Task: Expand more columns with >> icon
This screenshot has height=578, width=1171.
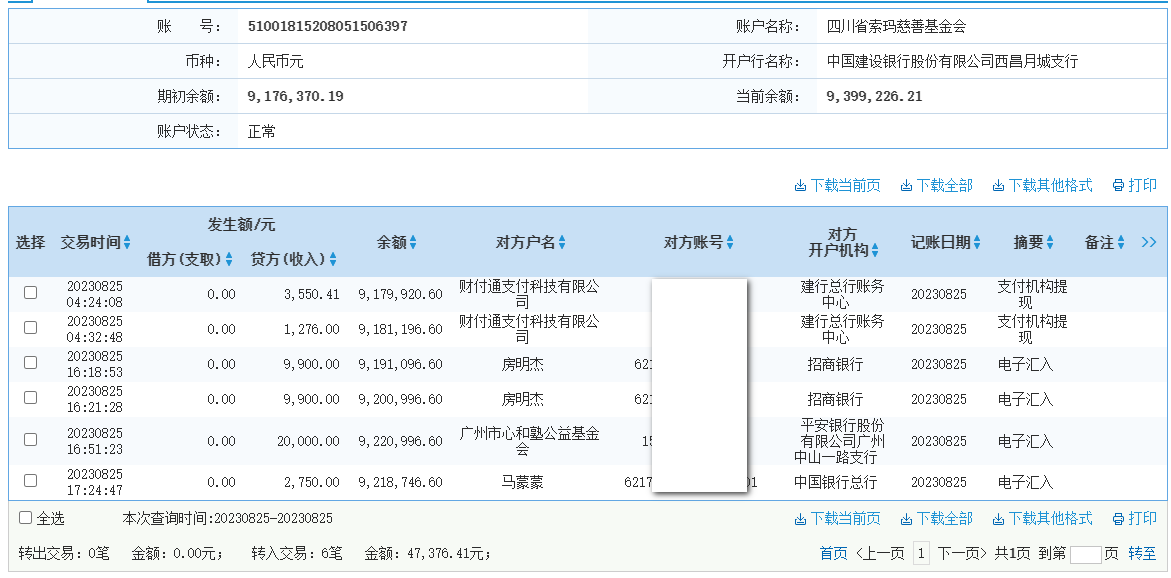Action: click(1149, 242)
